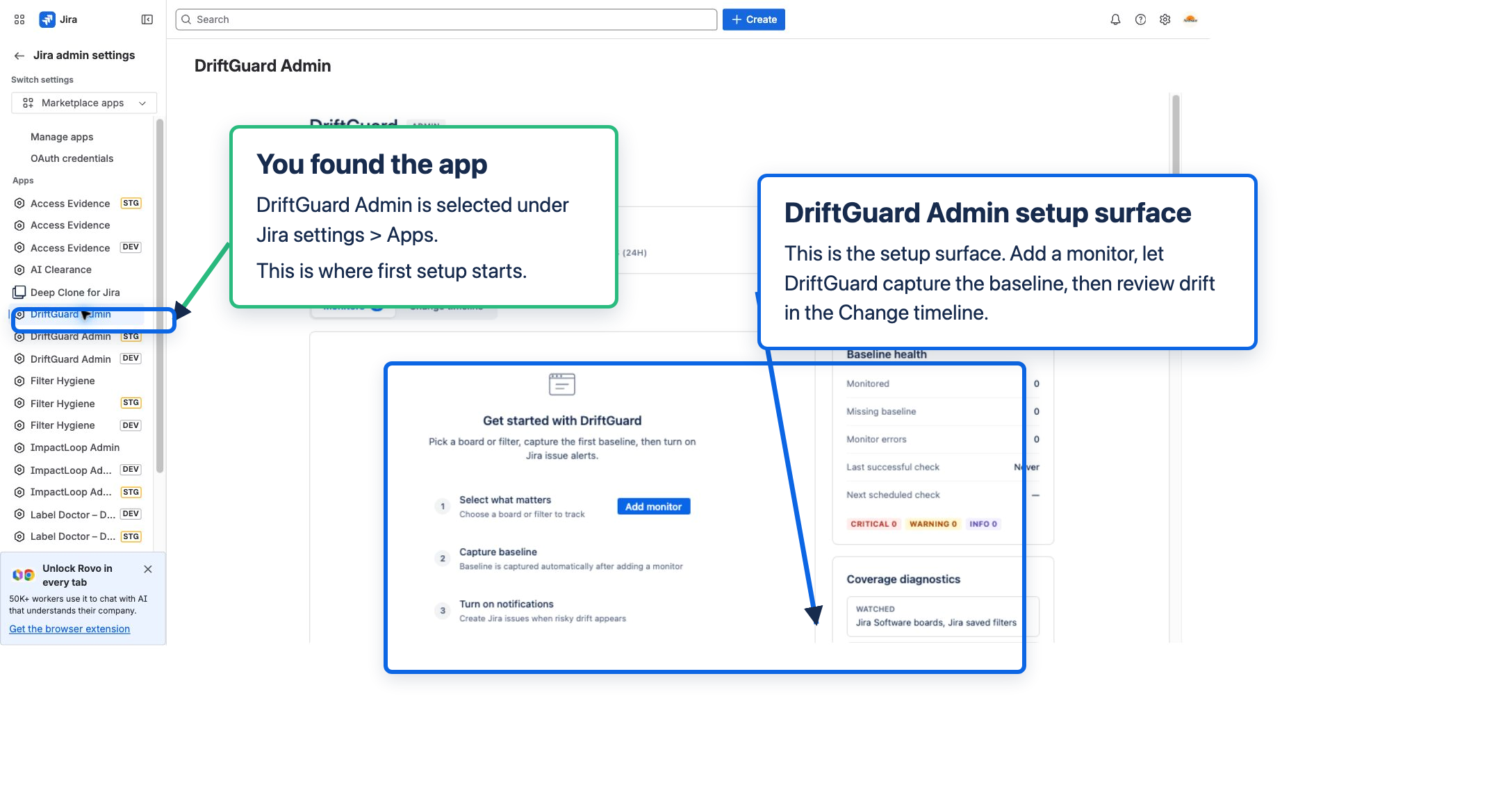
Task: Open the Label Doctor STG app
Action: 78,536
